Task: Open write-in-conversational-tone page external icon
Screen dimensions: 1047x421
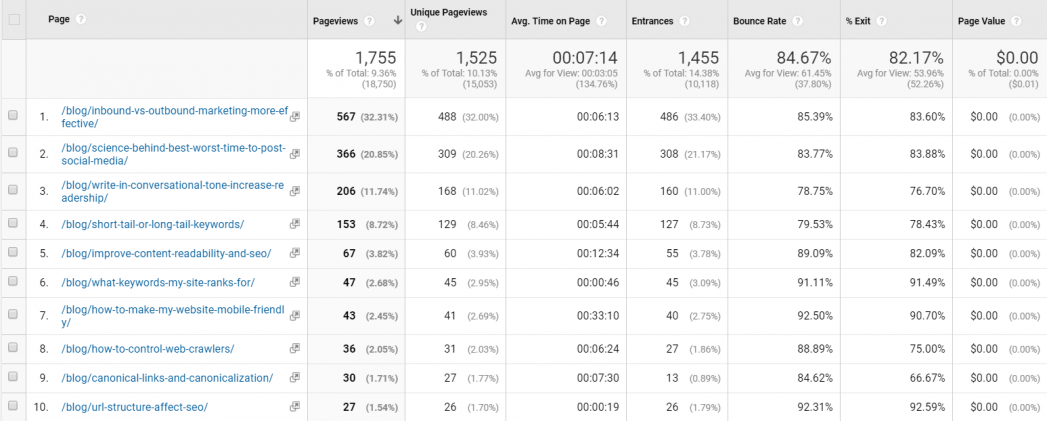Action: 294,190
